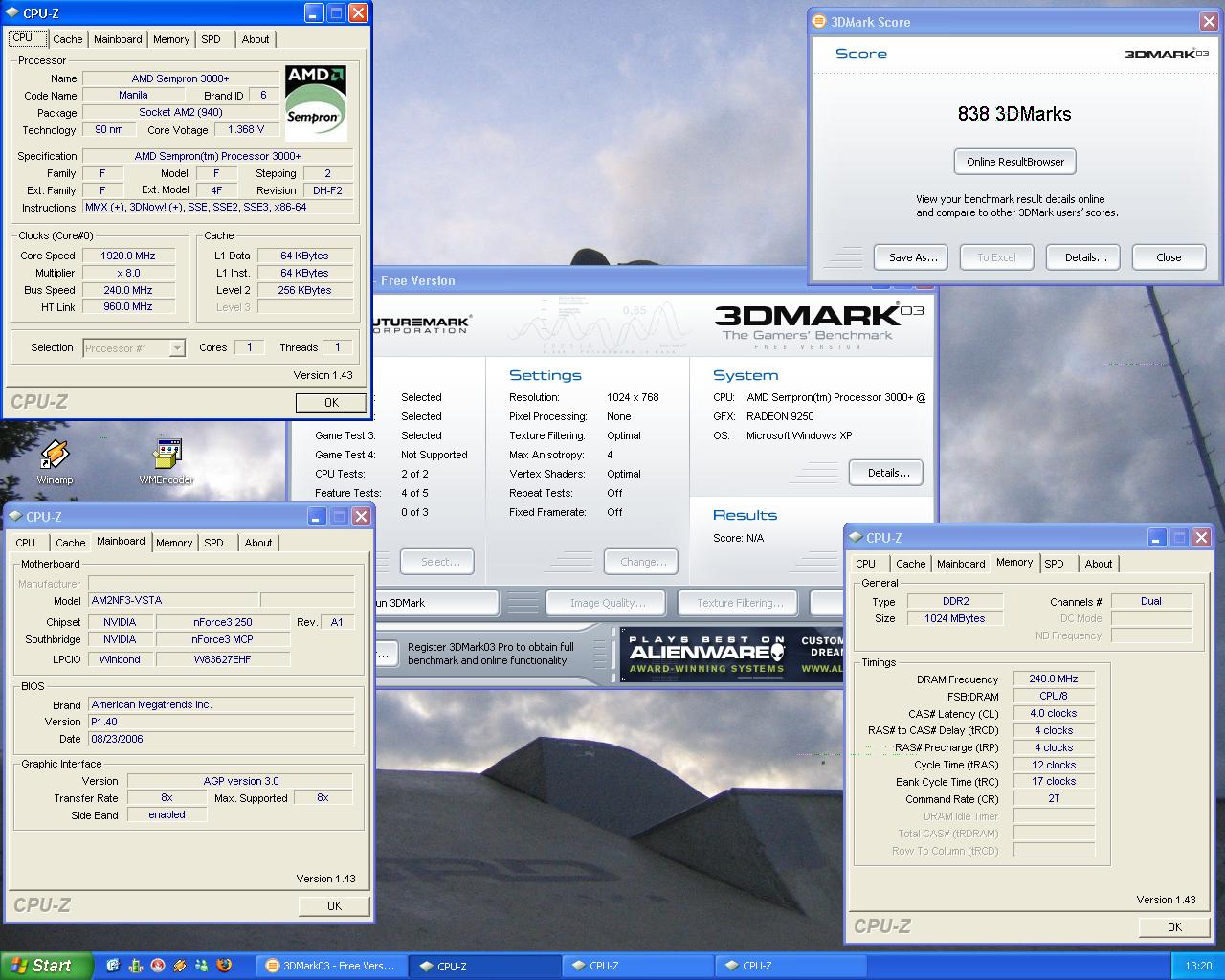Click the system tray clock showing 13:20
1225x980 pixels.
pyautogui.click(x=1198, y=966)
